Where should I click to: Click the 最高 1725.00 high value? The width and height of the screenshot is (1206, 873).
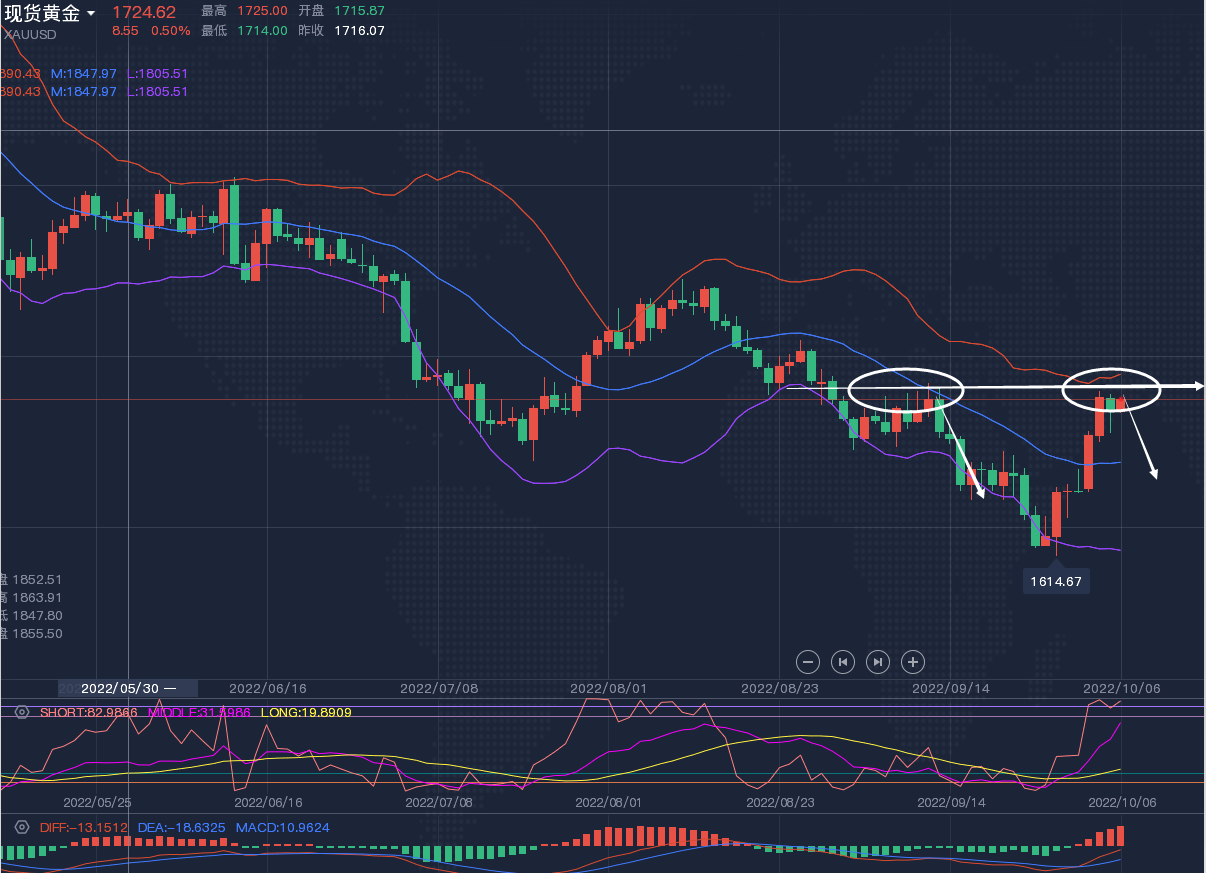click(x=262, y=11)
